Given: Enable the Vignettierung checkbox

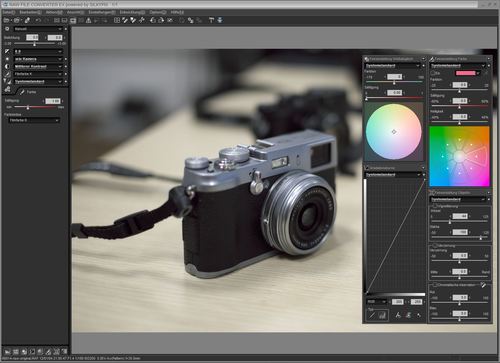Looking at the screenshot, I should point(435,206).
